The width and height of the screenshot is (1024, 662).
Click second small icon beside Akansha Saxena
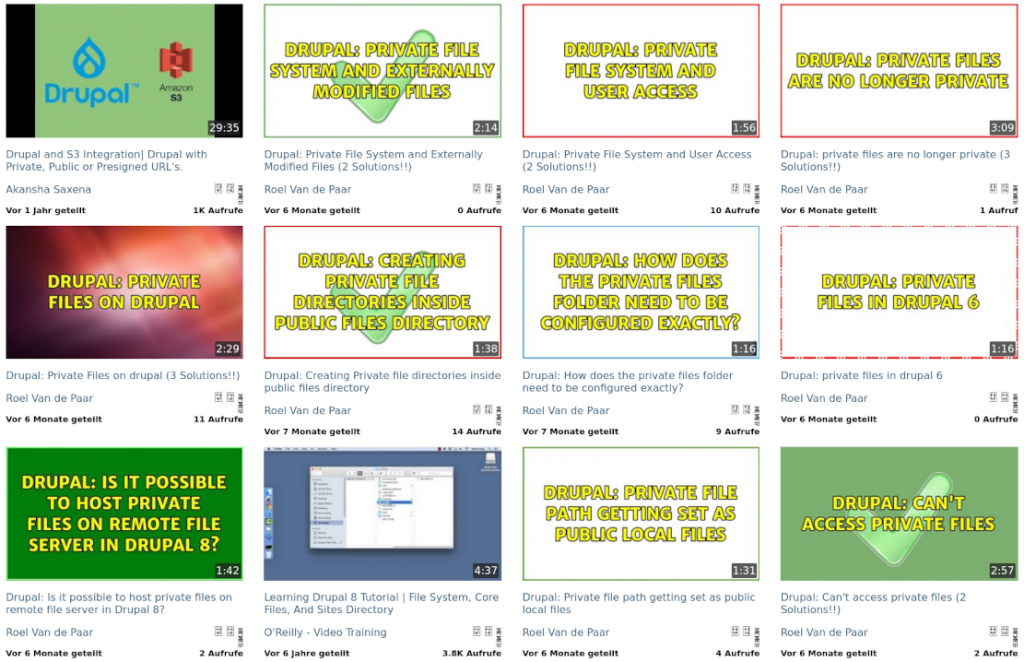tap(230, 188)
